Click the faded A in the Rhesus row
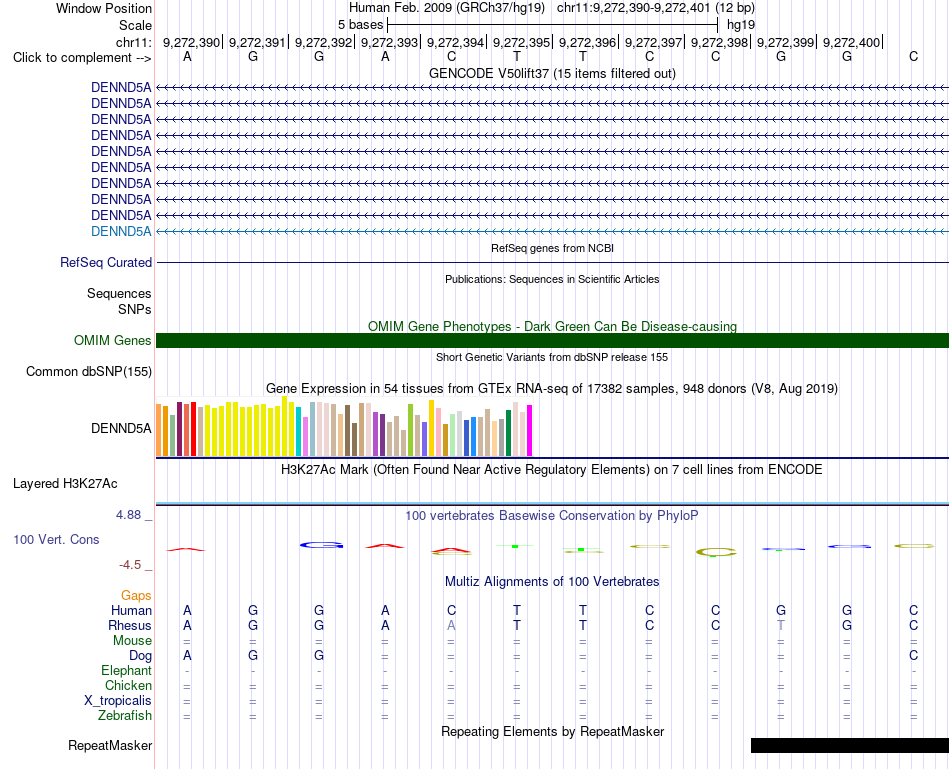The width and height of the screenshot is (950, 769). tap(451, 625)
